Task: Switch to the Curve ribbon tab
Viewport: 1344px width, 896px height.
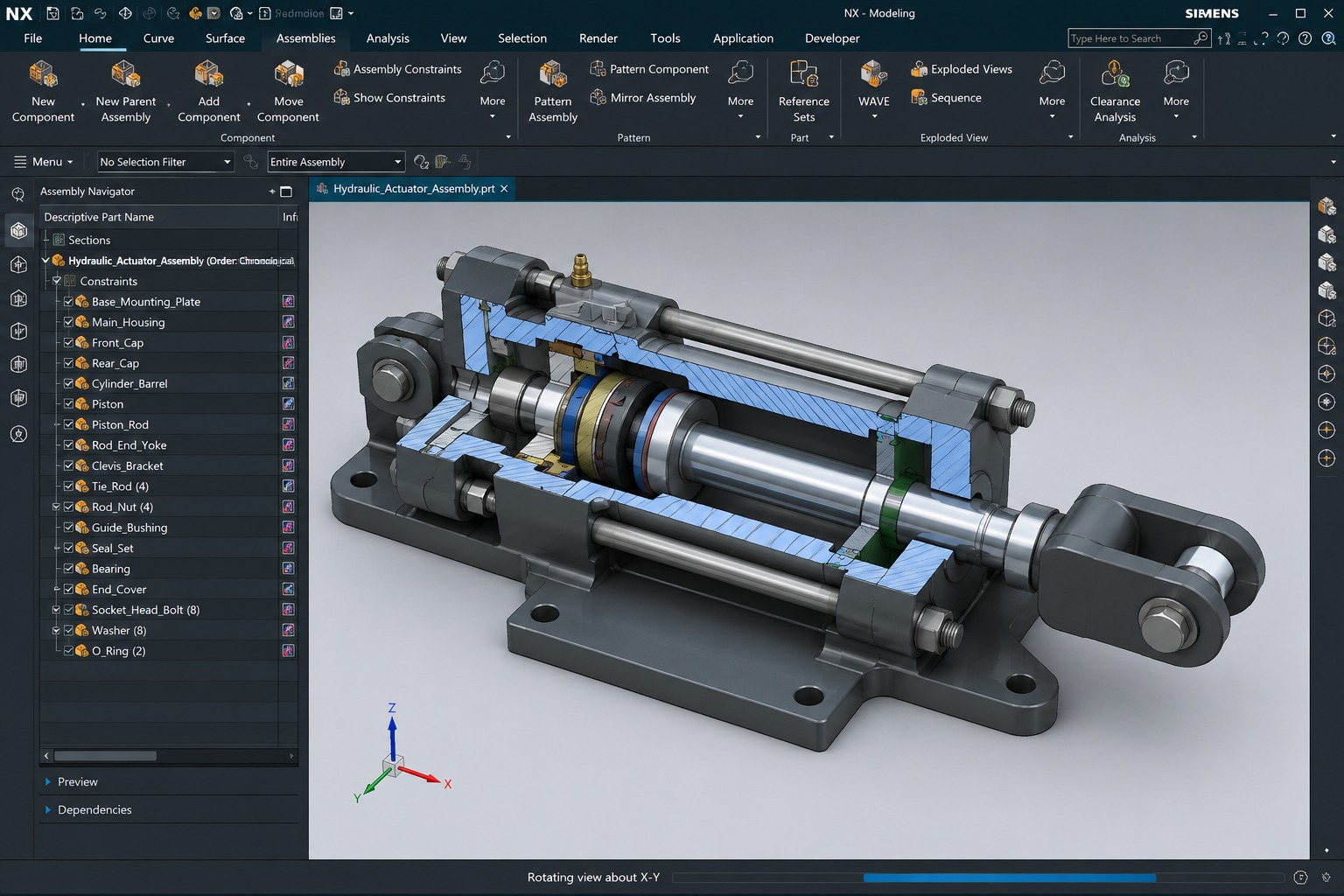Action: click(x=158, y=38)
